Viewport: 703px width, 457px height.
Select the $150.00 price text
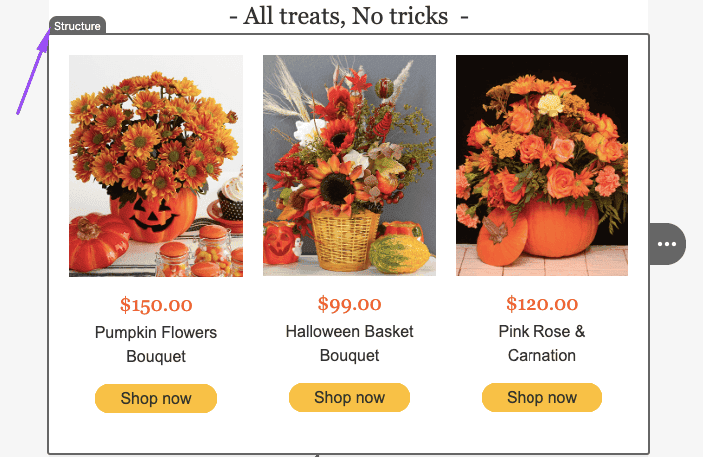click(x=156, y=305)
